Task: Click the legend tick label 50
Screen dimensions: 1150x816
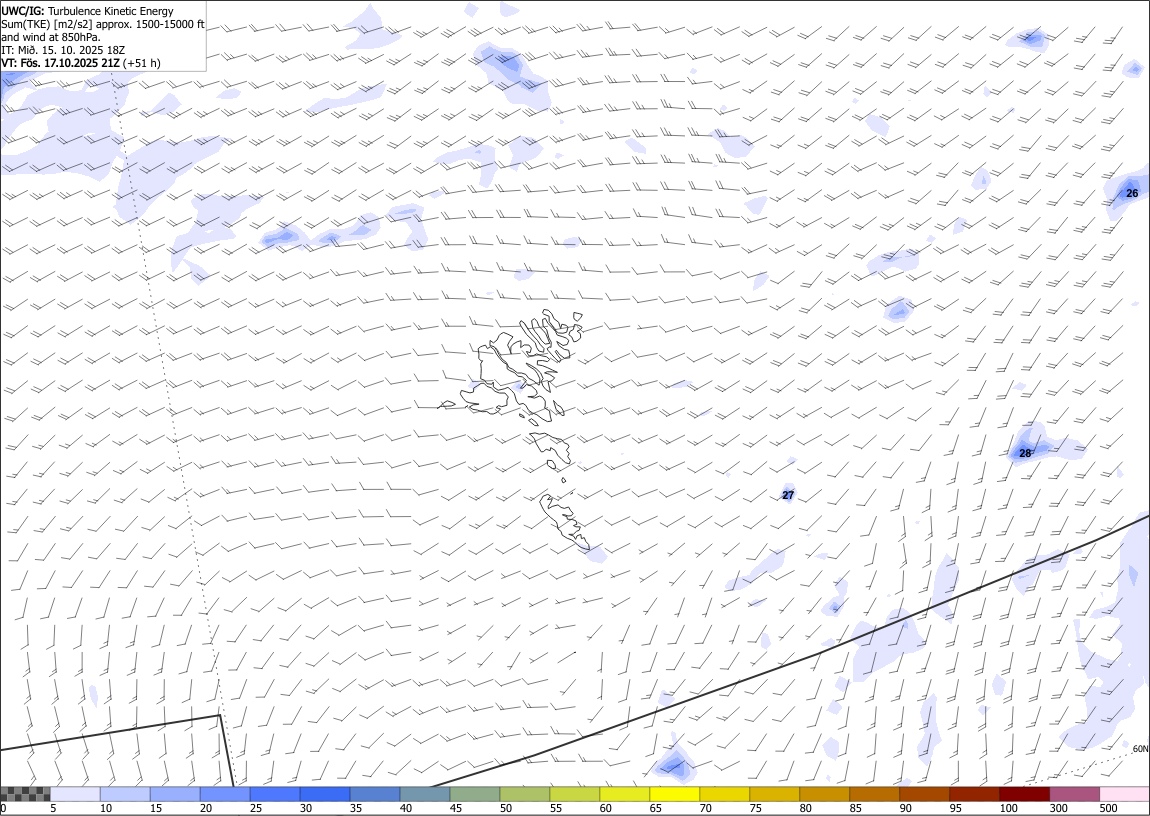Action: click(x=505, y=809)
